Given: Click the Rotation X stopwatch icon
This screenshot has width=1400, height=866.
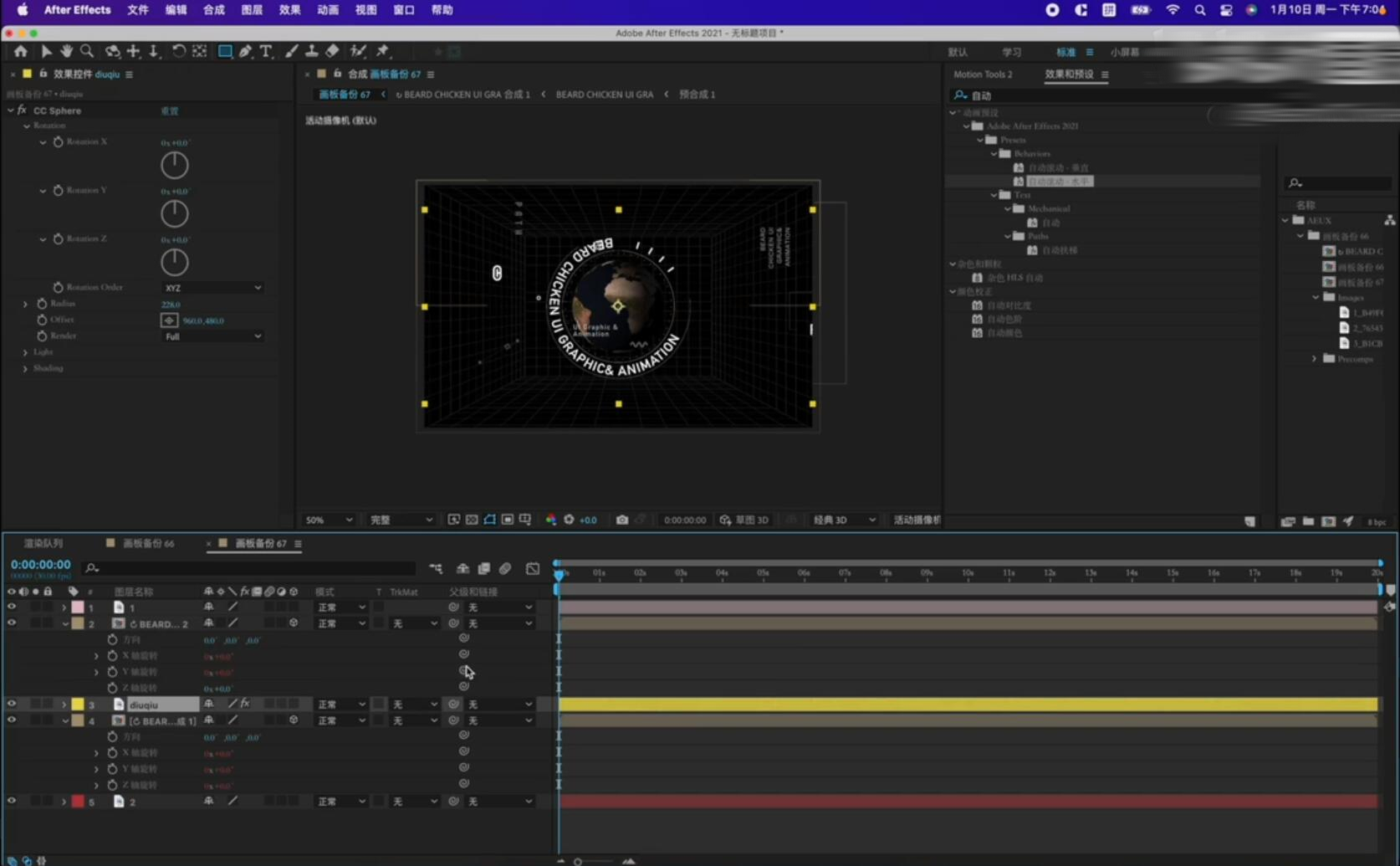Looking at the screenshot, I should tap(58, 141).
